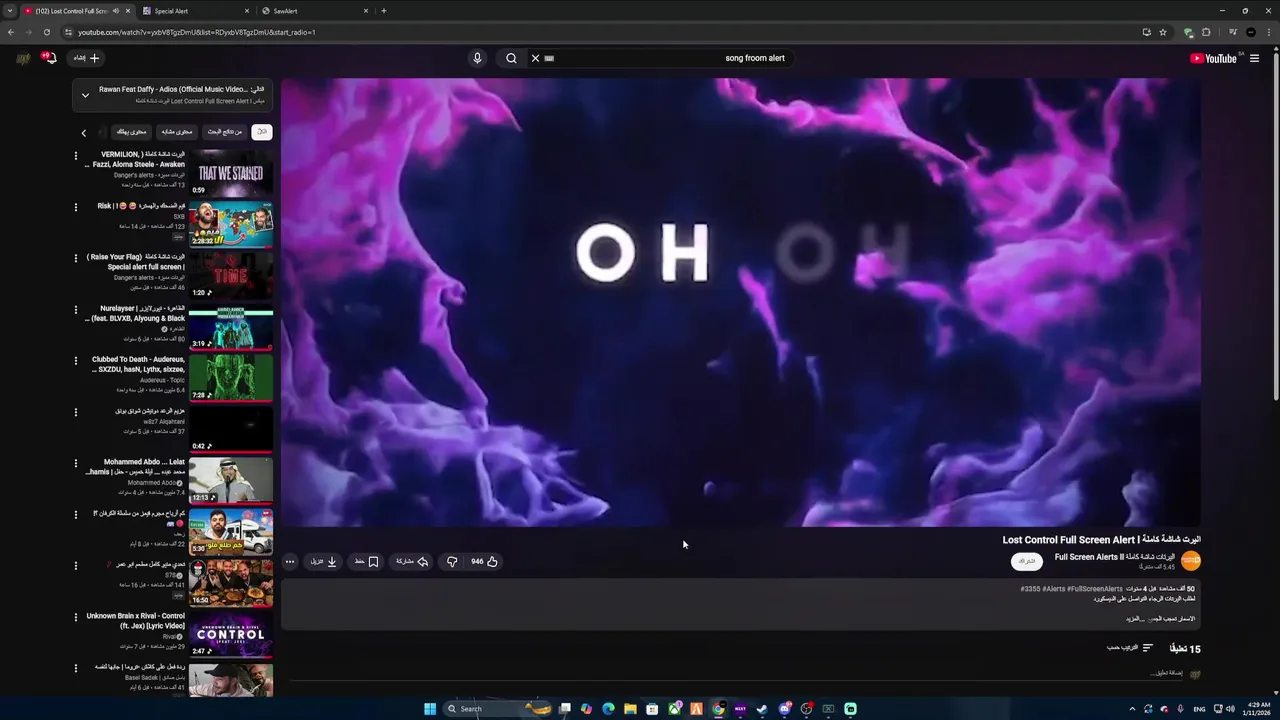Open options menu for the 'Risk' video
The width and height of the screenshot is (1280, 720).
75,207
